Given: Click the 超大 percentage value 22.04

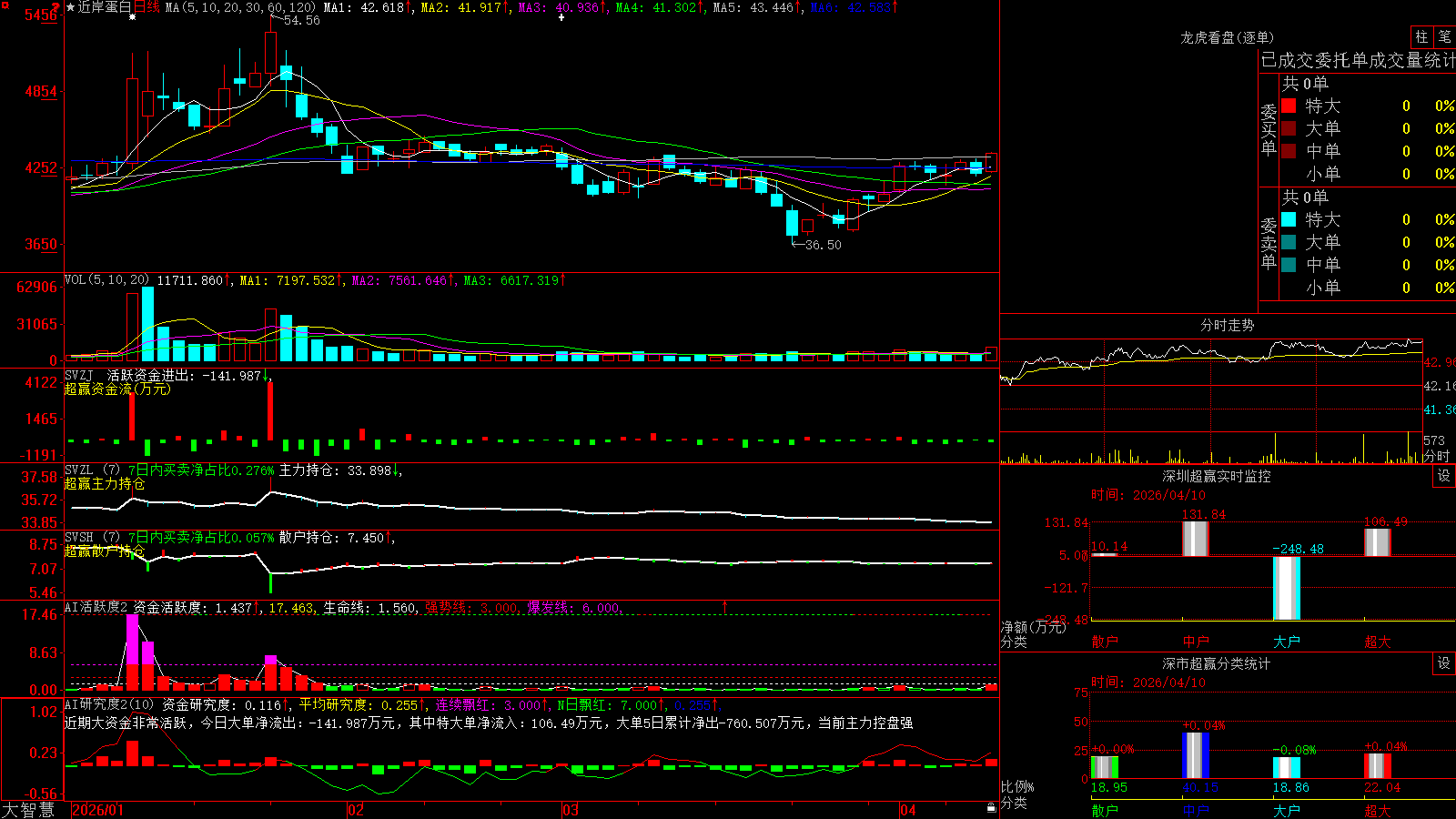Looking at the screenshot, I should pyautogui.click(x=1382, y=787).
